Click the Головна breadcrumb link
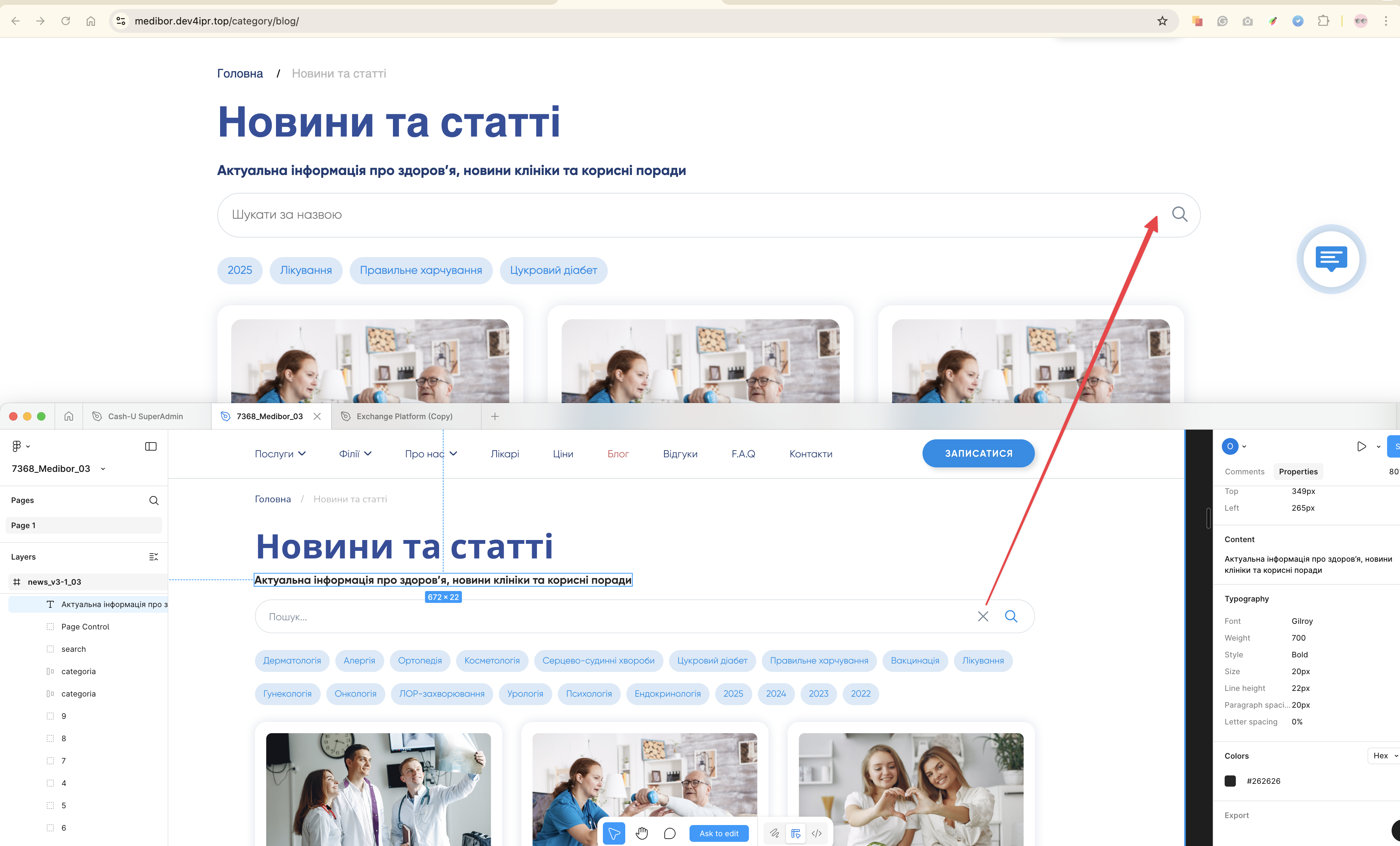This screenshot has width=1400, height=846. 240,73
